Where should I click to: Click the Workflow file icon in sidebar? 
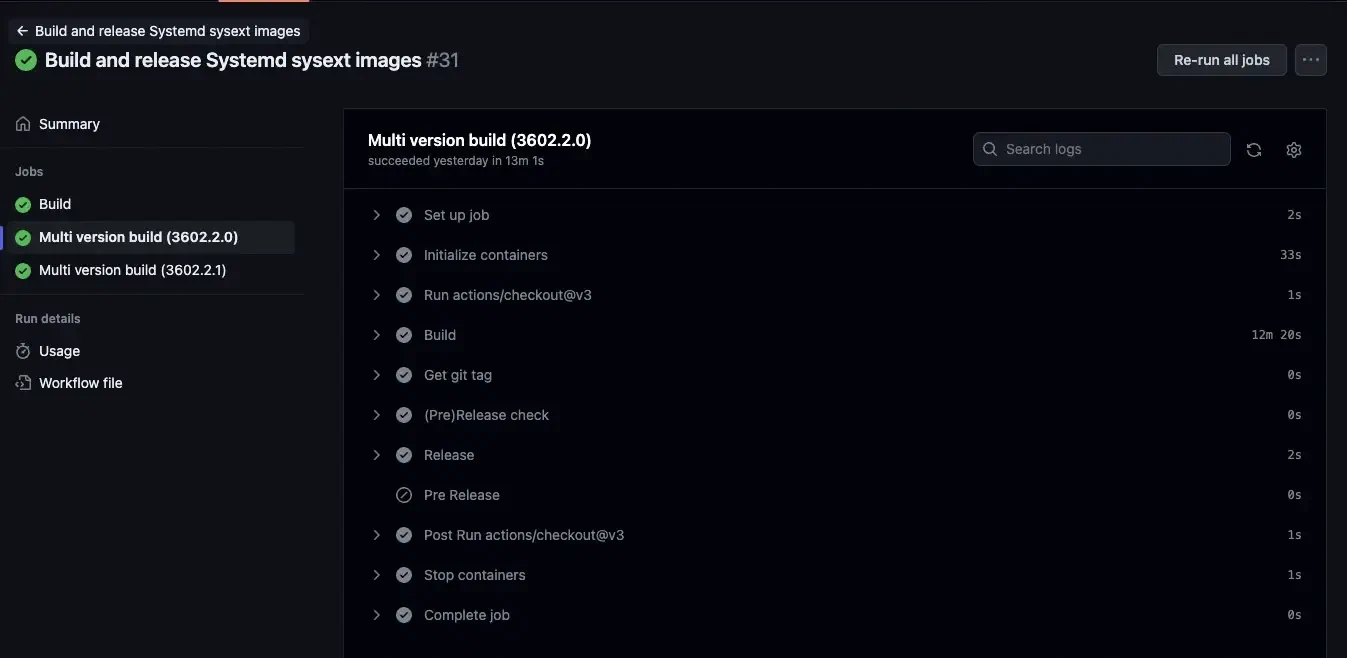coord(22,383)
